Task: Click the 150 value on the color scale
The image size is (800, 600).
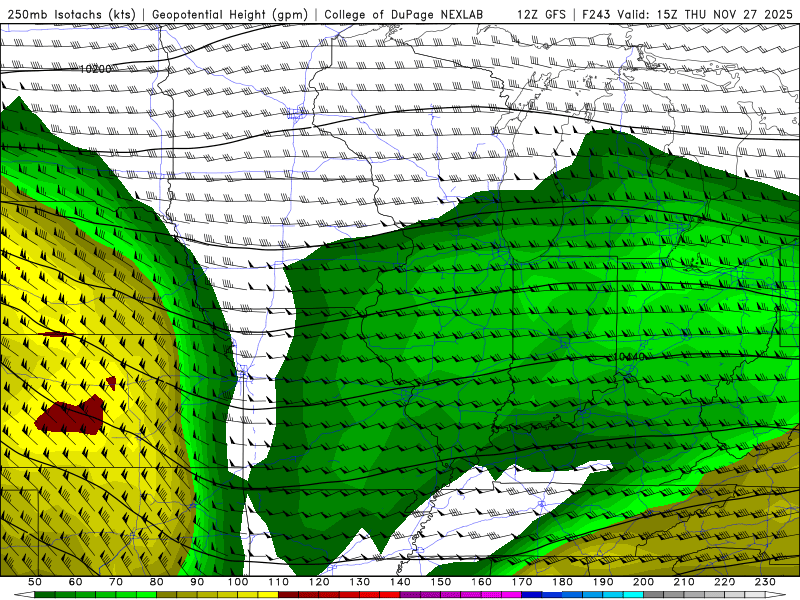Action: coord(440,582)
